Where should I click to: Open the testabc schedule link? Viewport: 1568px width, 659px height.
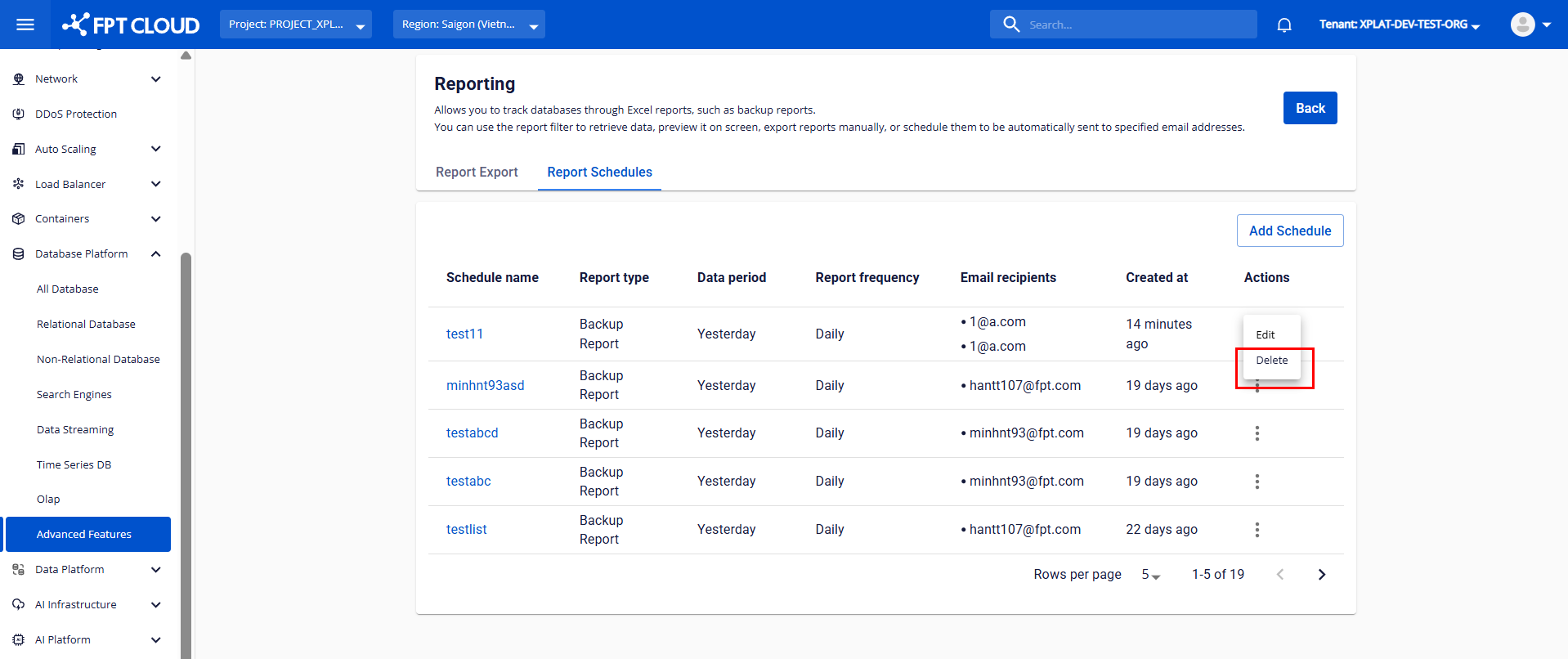(x=468, y=482)
